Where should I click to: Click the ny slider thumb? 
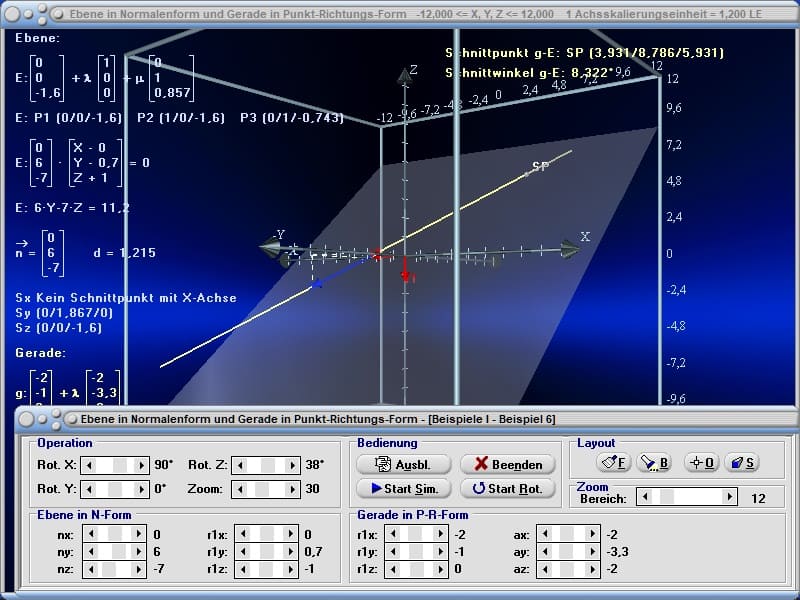[121, 552]
